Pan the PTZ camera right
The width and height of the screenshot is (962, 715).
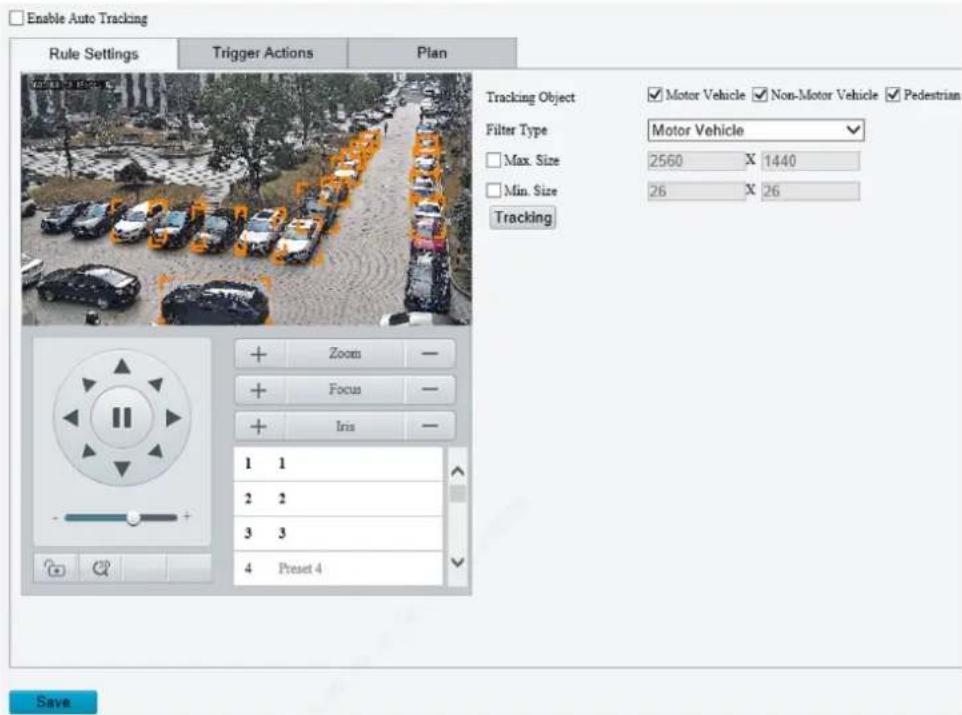tap(174, 418)
